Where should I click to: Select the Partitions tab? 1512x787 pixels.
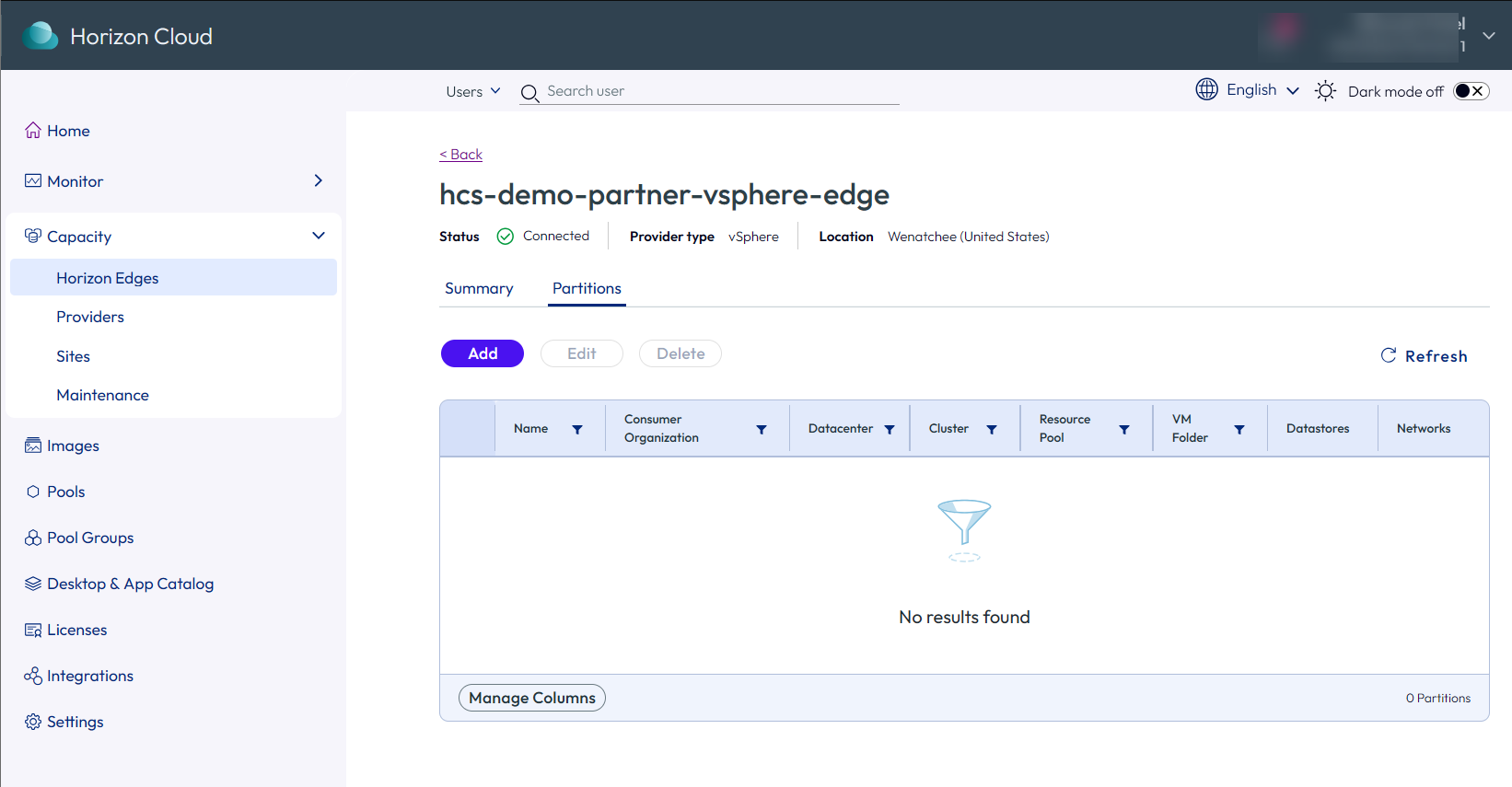click(x=587, y=288)
